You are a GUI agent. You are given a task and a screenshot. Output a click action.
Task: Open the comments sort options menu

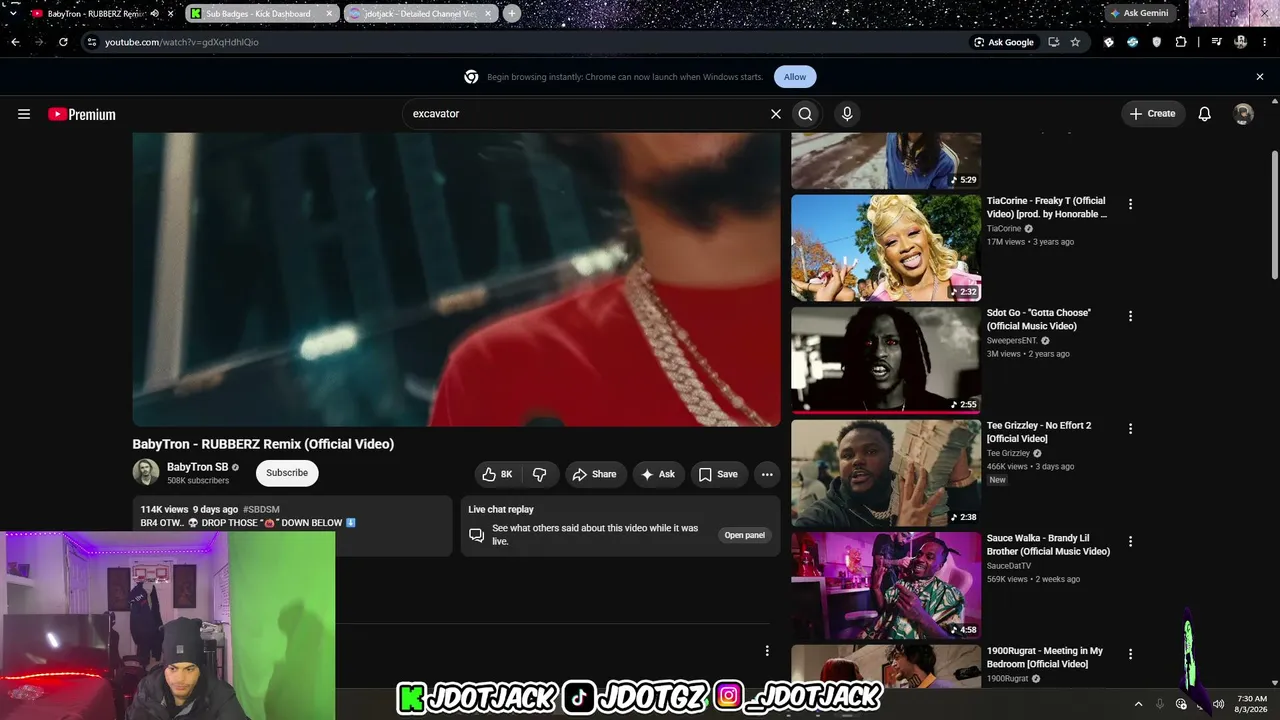click(x=767, y=651)
